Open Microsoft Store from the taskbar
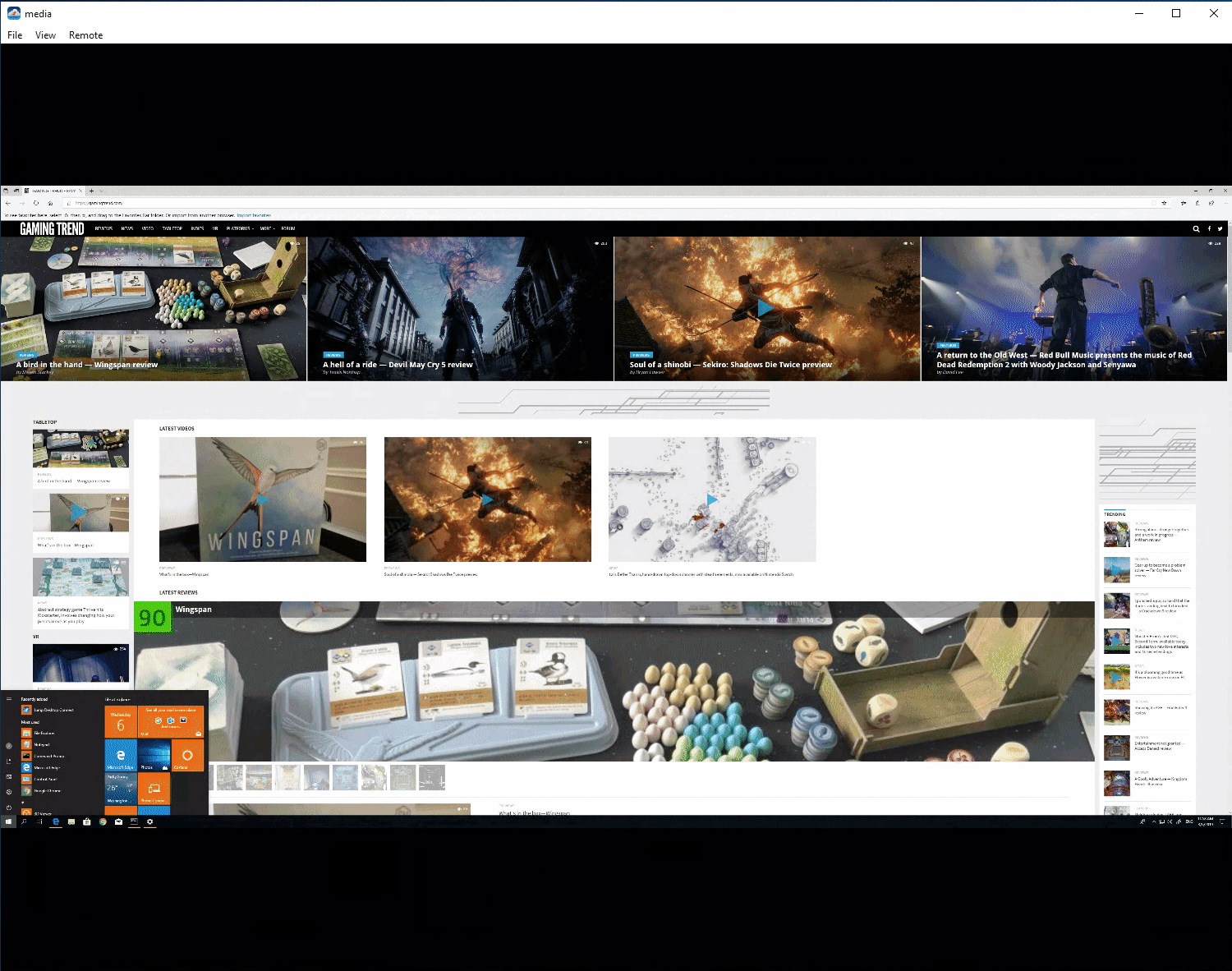Image resolution: width=1232 pixels, height=971 pixels. point(87,821)
